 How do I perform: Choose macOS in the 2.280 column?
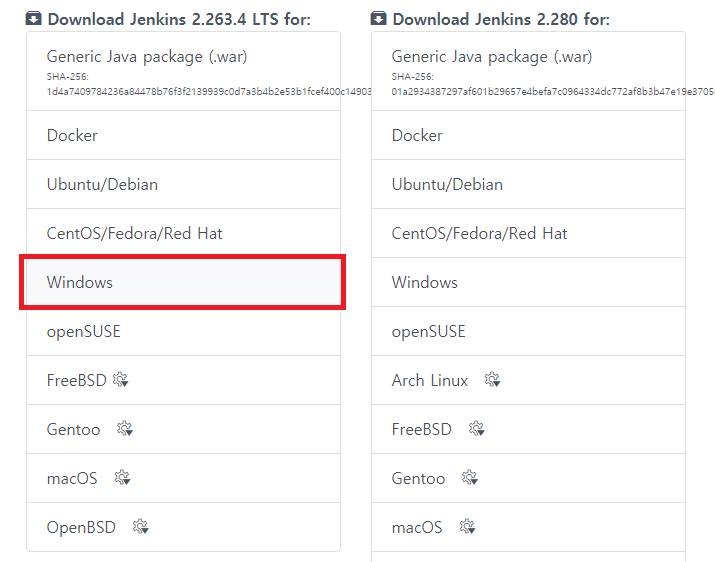[x=528, y=527]
